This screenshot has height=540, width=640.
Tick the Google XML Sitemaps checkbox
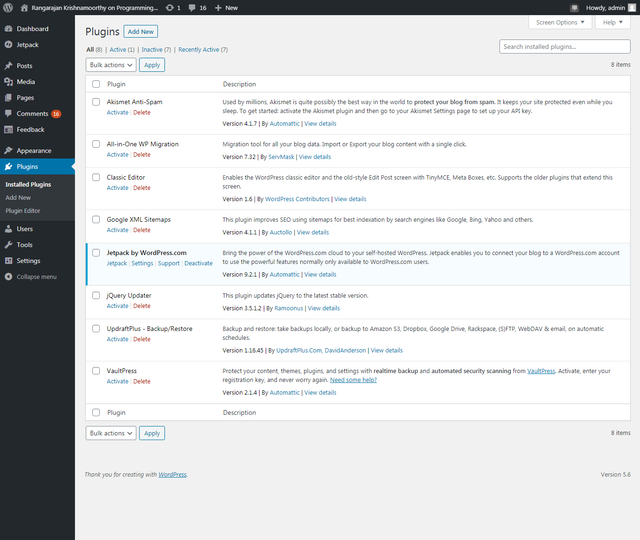(x=96, y=220)
